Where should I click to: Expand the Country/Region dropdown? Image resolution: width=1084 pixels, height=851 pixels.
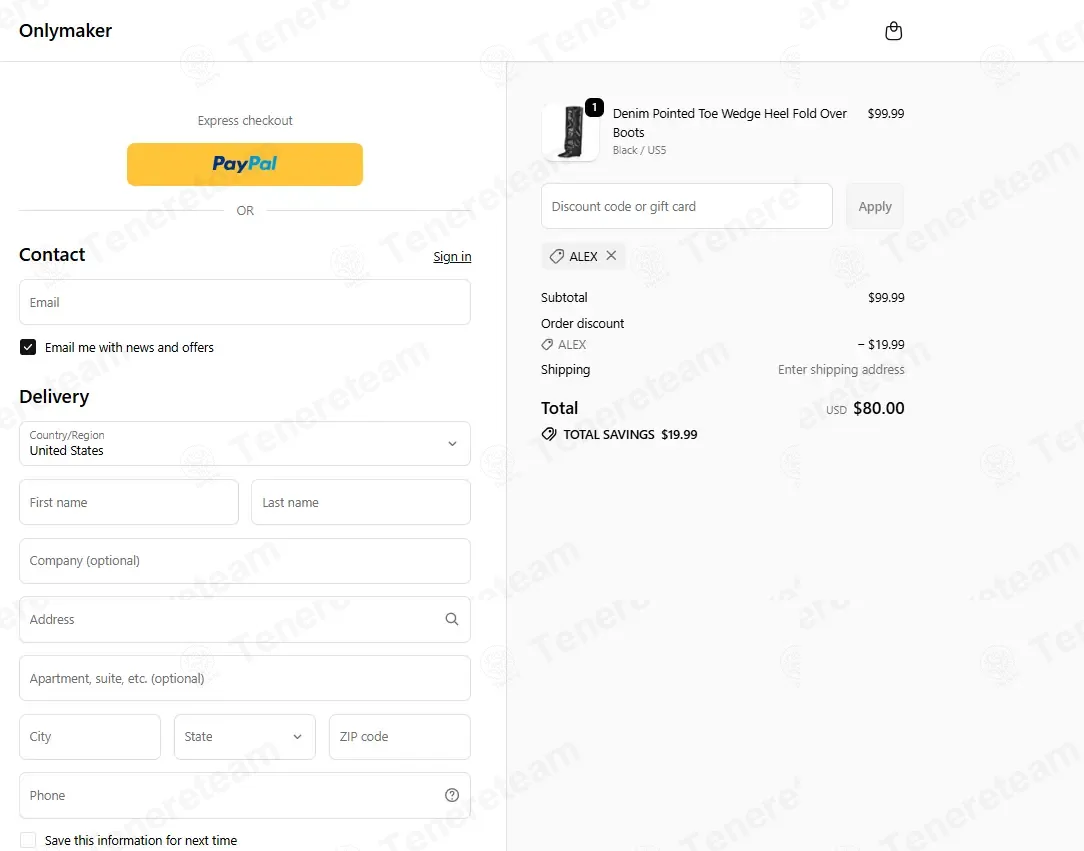[245, 444]
